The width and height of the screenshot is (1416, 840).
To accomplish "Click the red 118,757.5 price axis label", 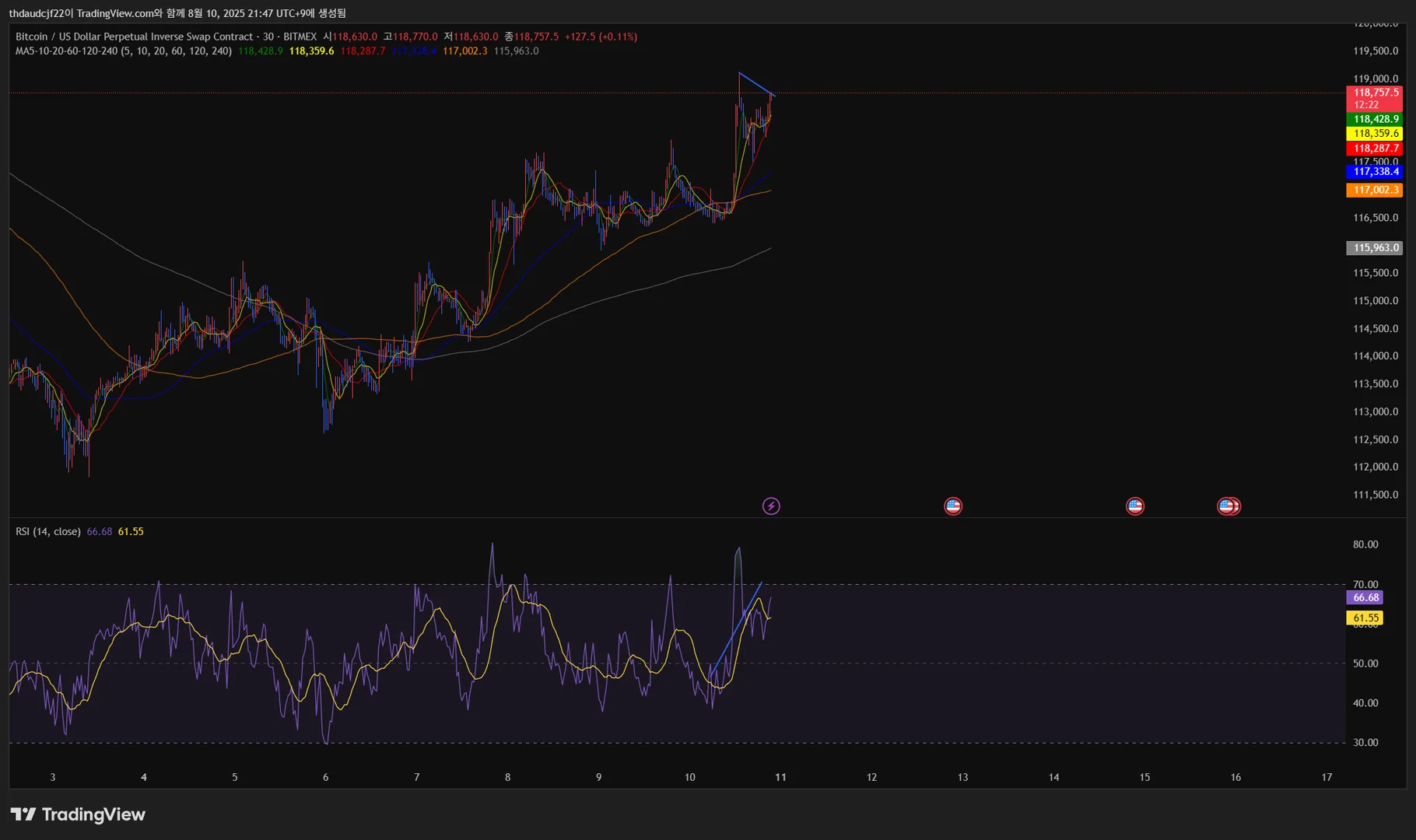I will (1375, 99).
